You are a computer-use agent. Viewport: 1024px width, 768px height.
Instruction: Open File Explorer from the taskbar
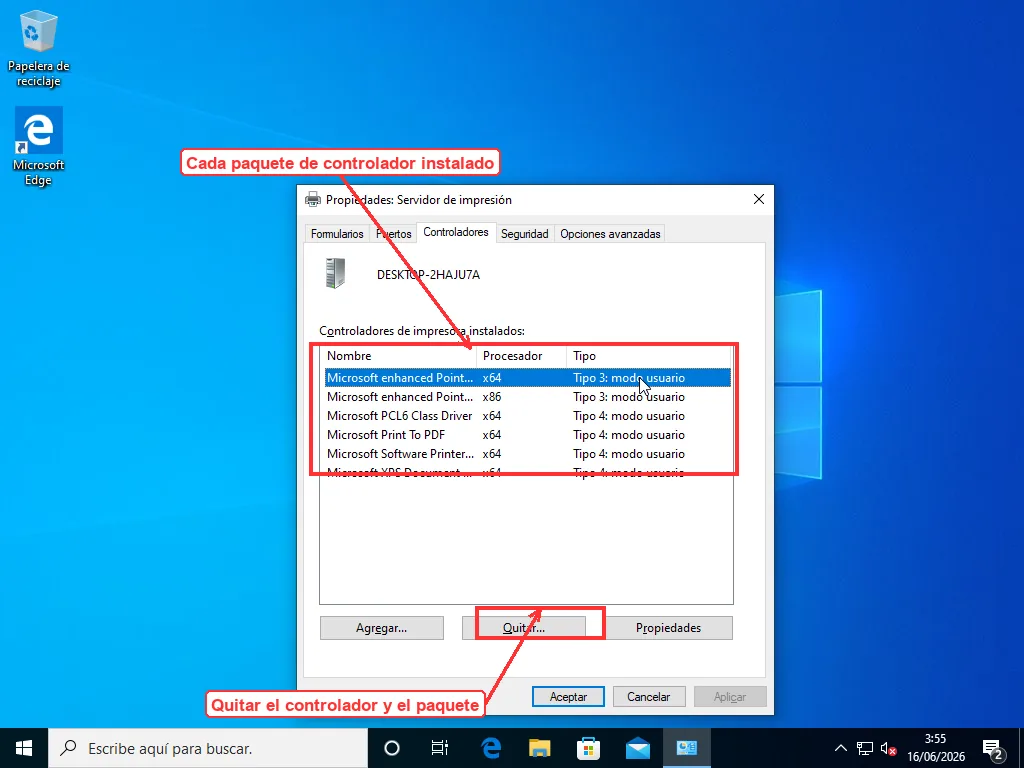click(x=539, y=748)
